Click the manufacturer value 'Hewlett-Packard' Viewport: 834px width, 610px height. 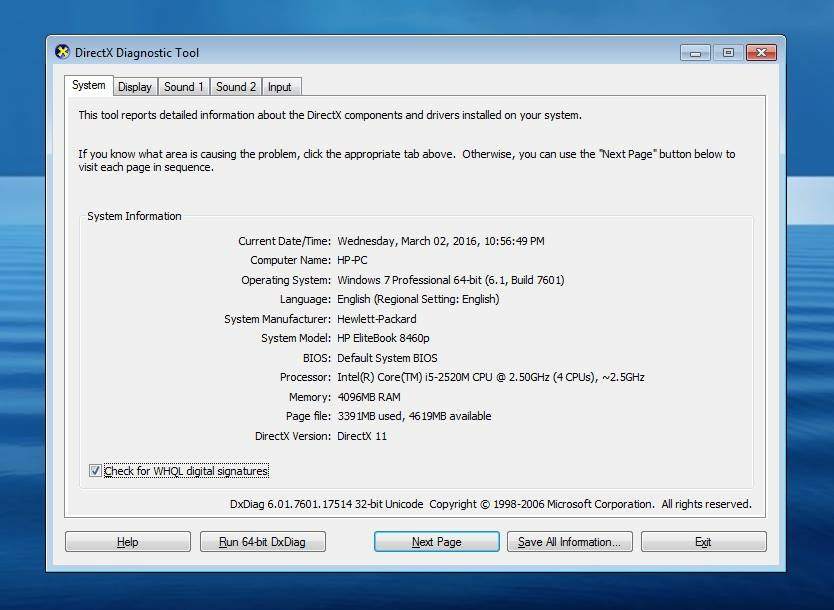377,319
